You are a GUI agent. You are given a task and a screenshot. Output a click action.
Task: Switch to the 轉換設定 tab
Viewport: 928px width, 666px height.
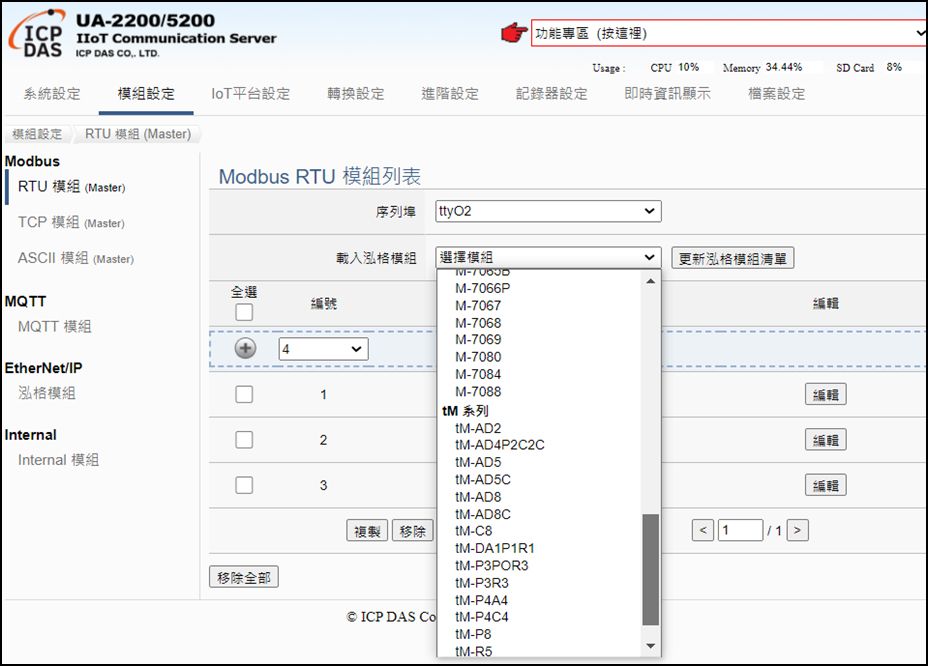(356, 94)
